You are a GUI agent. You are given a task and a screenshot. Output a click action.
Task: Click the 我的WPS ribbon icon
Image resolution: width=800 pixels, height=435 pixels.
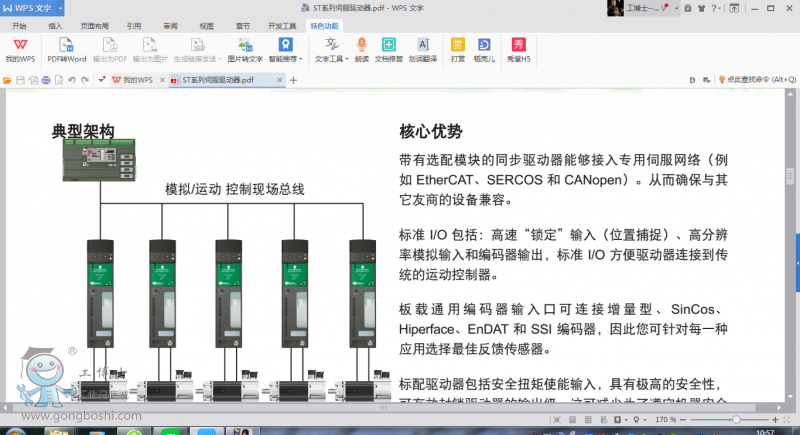[x=19, y=50]
